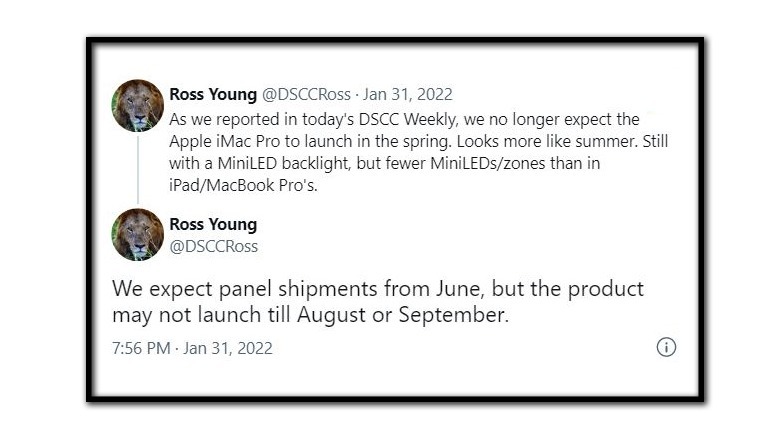Click Jan 31, 2022 in the bottom timestamp

pyautogui.click(x=228, y=348)
